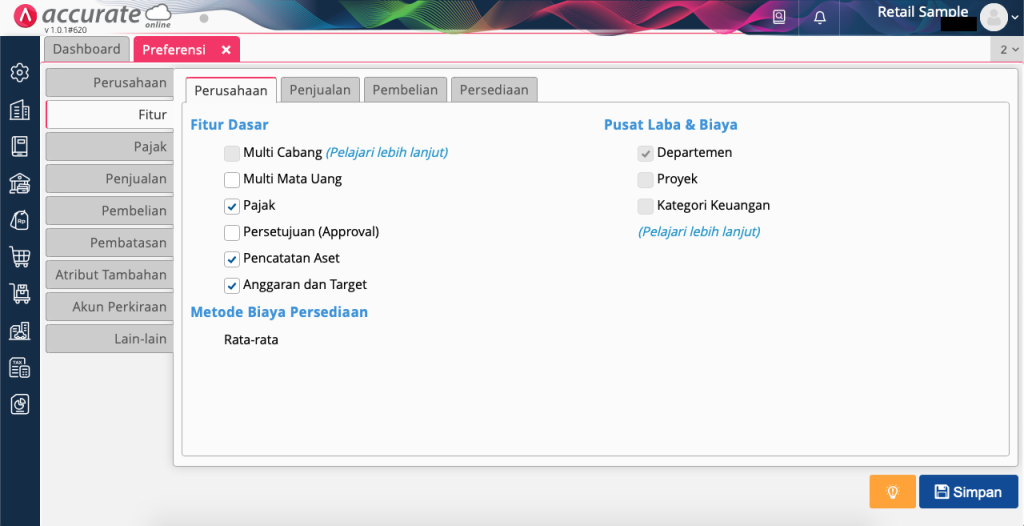
Task: Click the book search icon in the header
Action: click(780, 17)
